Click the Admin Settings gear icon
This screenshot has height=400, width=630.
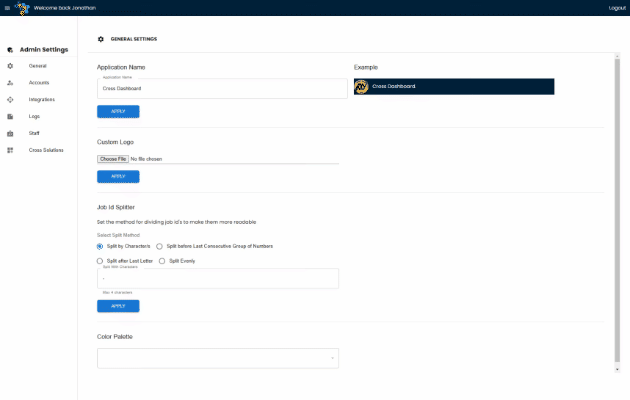click(10, 50)
